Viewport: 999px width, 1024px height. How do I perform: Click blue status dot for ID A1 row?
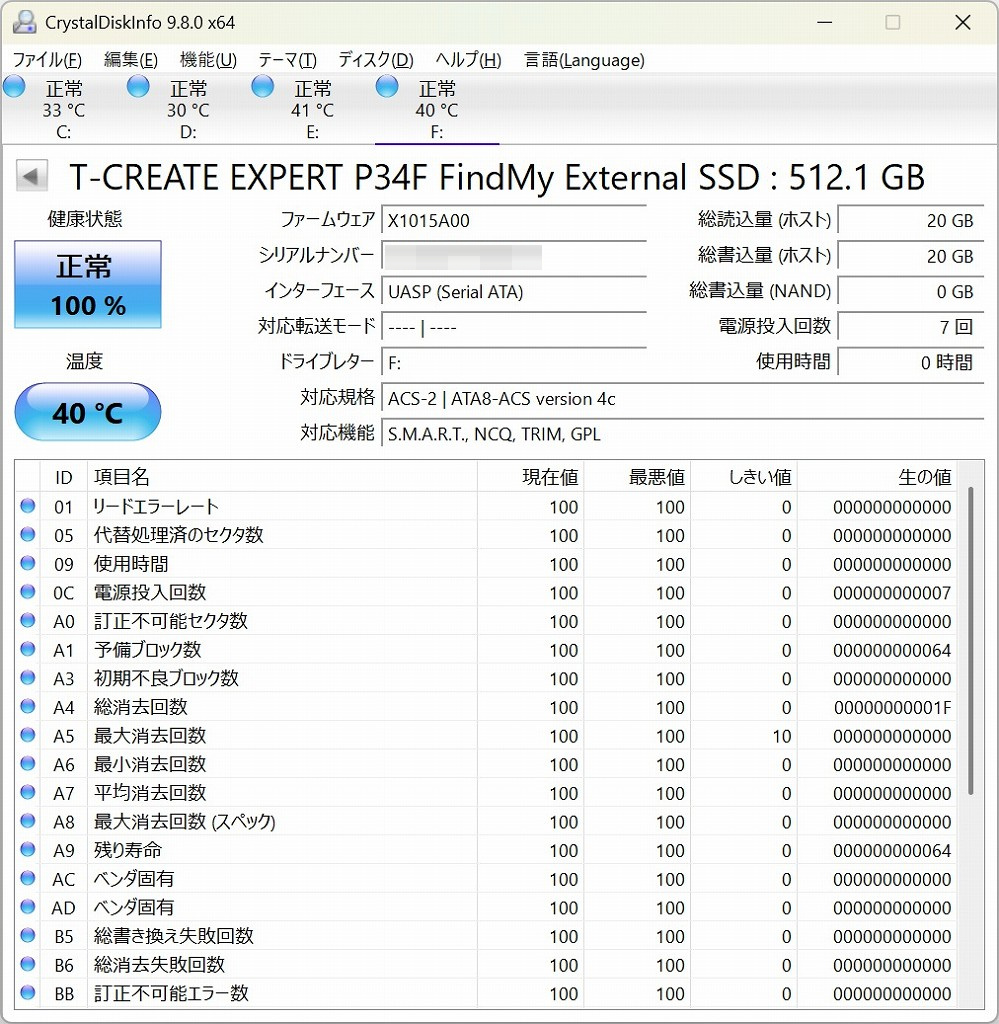click(27, 649)
